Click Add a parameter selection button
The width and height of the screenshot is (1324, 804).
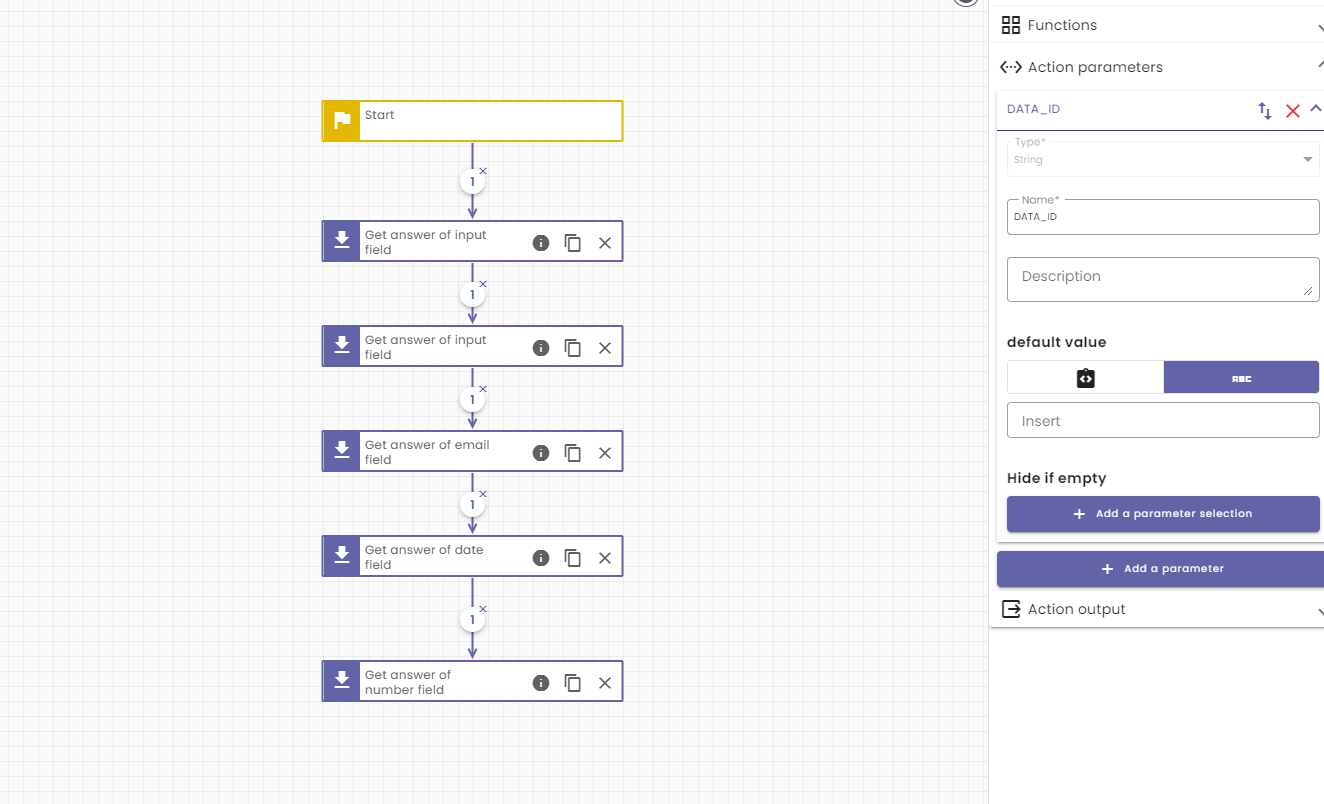[1163, 514]
